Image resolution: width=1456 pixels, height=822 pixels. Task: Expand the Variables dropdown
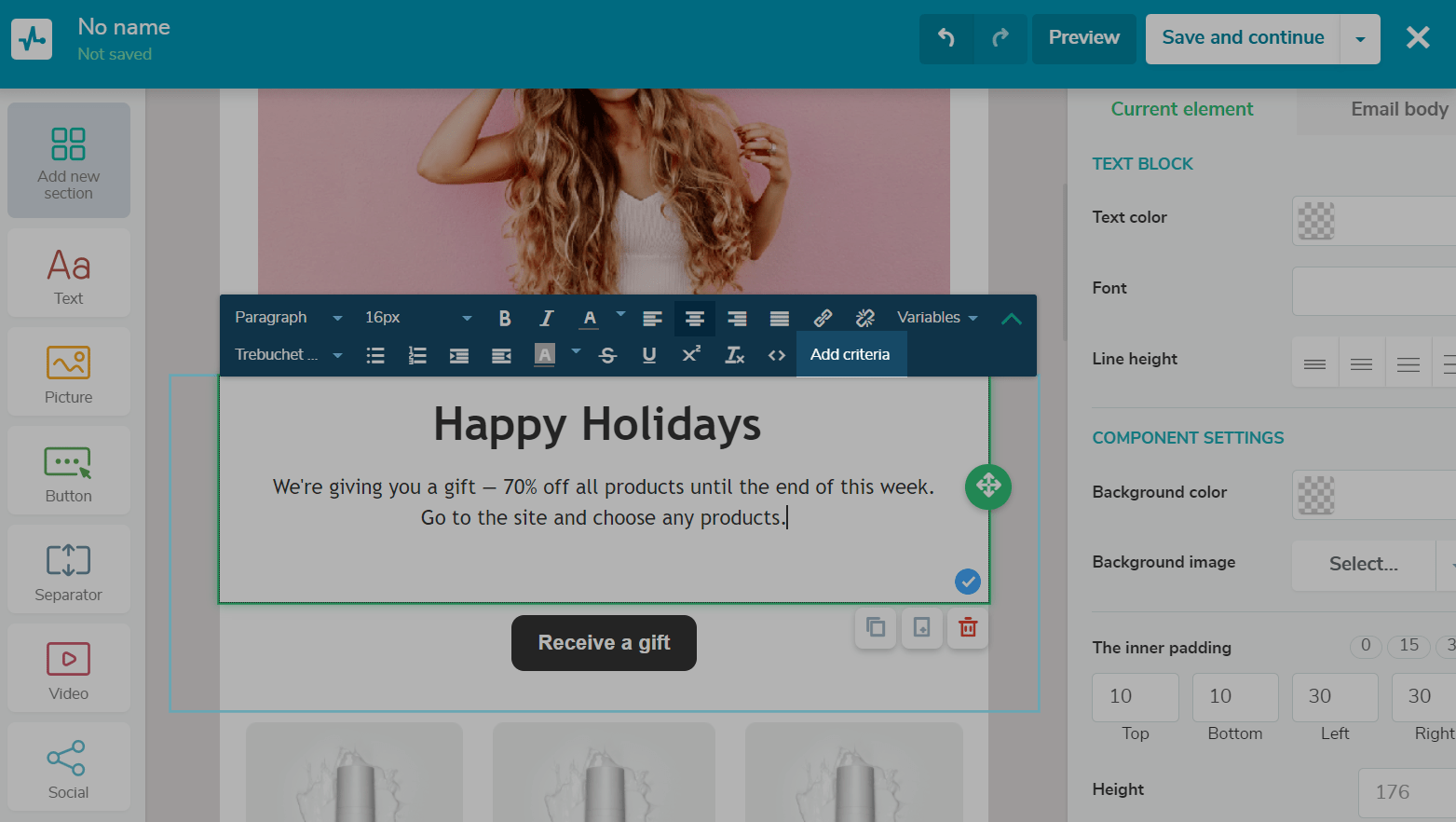937,318
